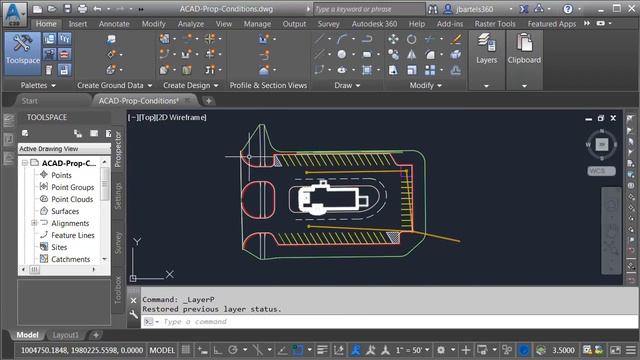This screenshot has height=360, width=640.
Task: Toggle Ortho mode in status bar
Action: click(x=218, y=350)
